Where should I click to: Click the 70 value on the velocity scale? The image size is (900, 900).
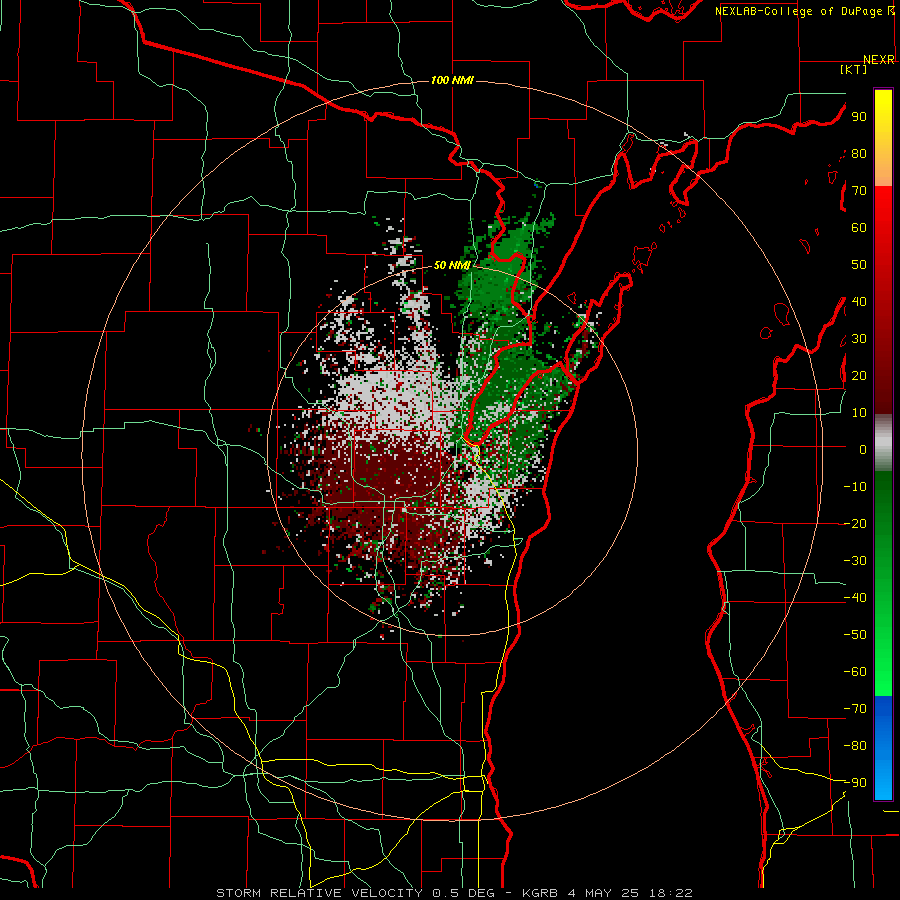point(859,191)
